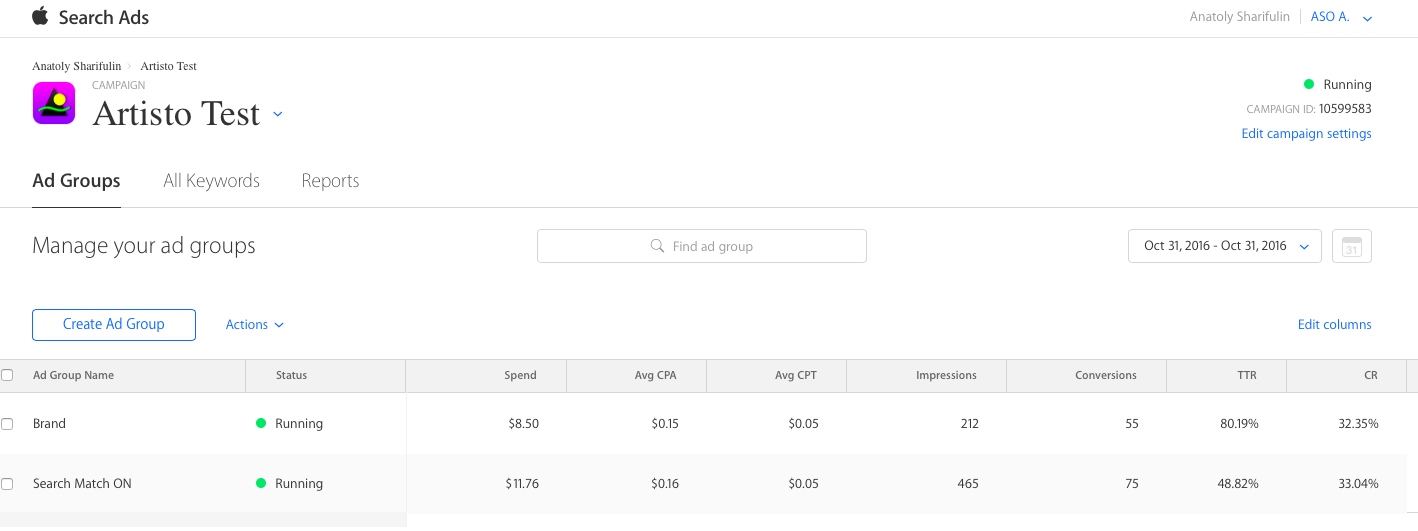Viewport: 1418px width, 531px height.
Task: Click the Apple logo icon
Action: [40, 16]
